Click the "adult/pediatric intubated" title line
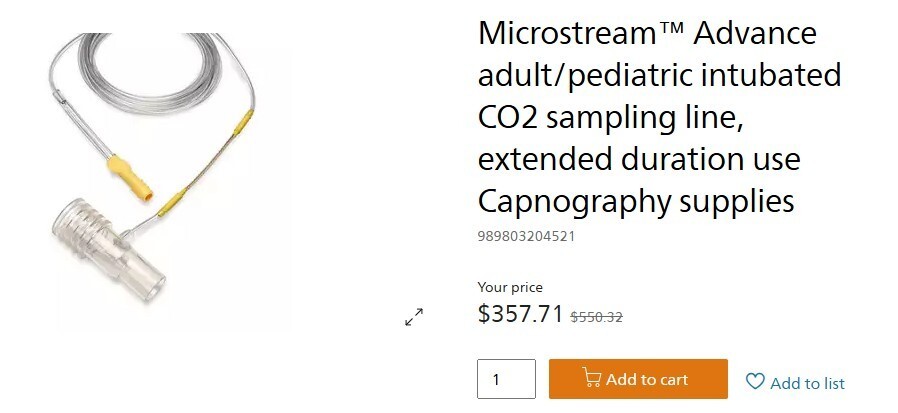898x413 pixels. pos(659,75)
